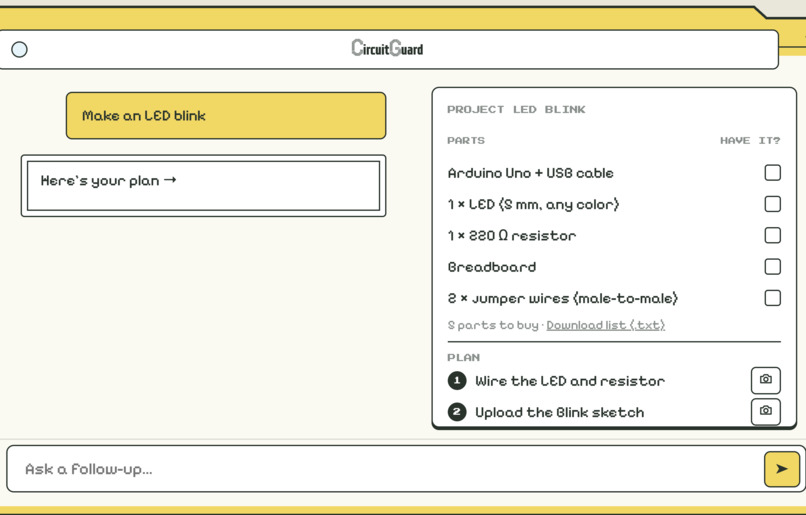
Task: Check the jumper wires checkbox
Action: (773, 298)
